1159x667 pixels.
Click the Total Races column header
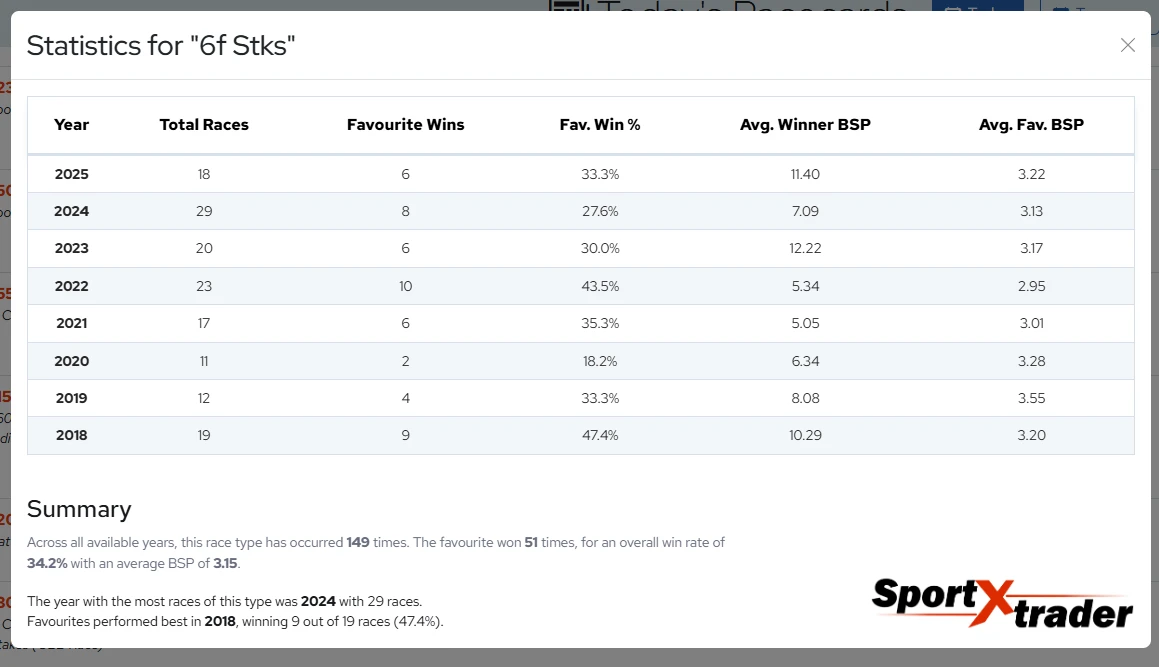[204, 125]
